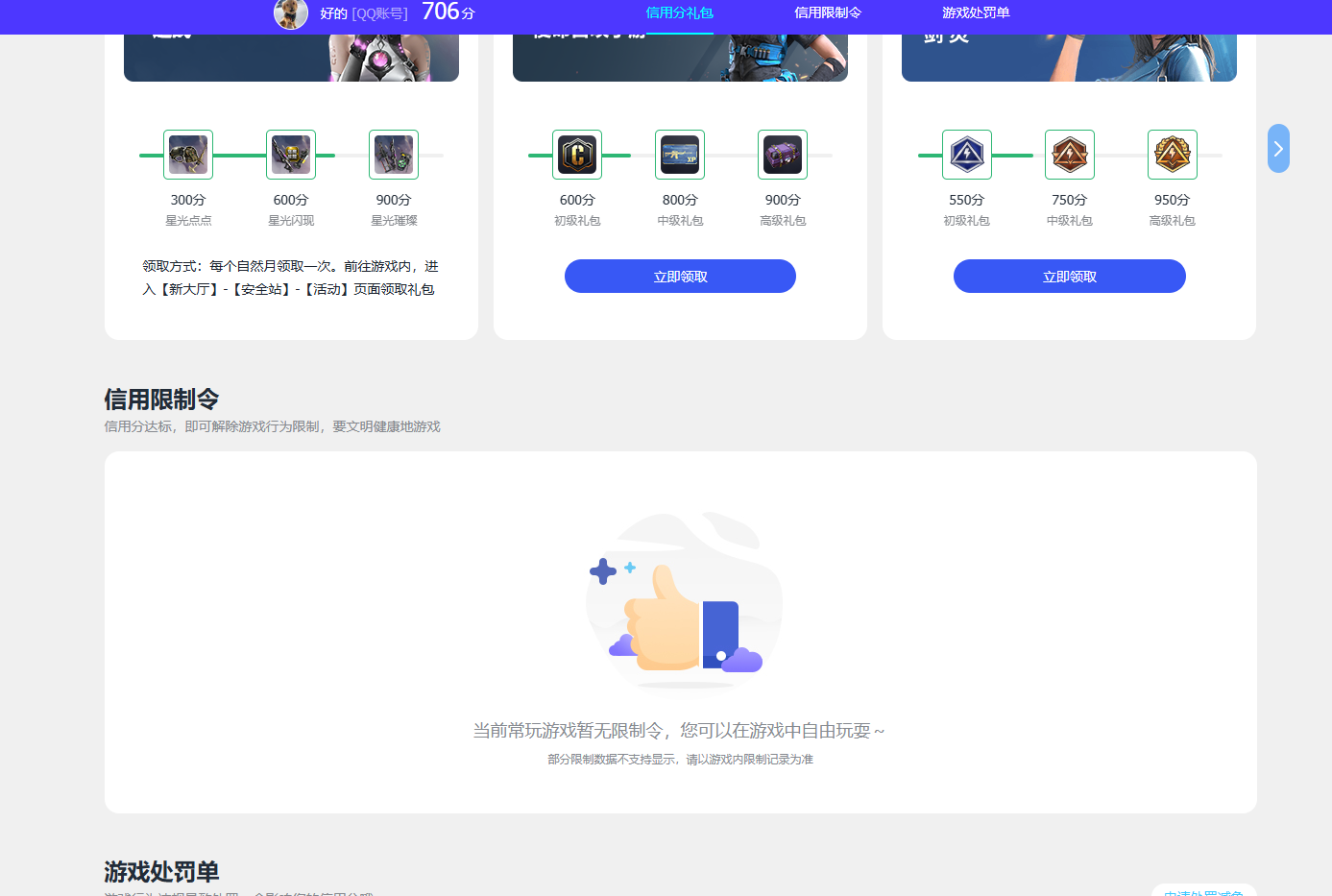Click the 900分 高级礼包 crate icon

(783, 155)
